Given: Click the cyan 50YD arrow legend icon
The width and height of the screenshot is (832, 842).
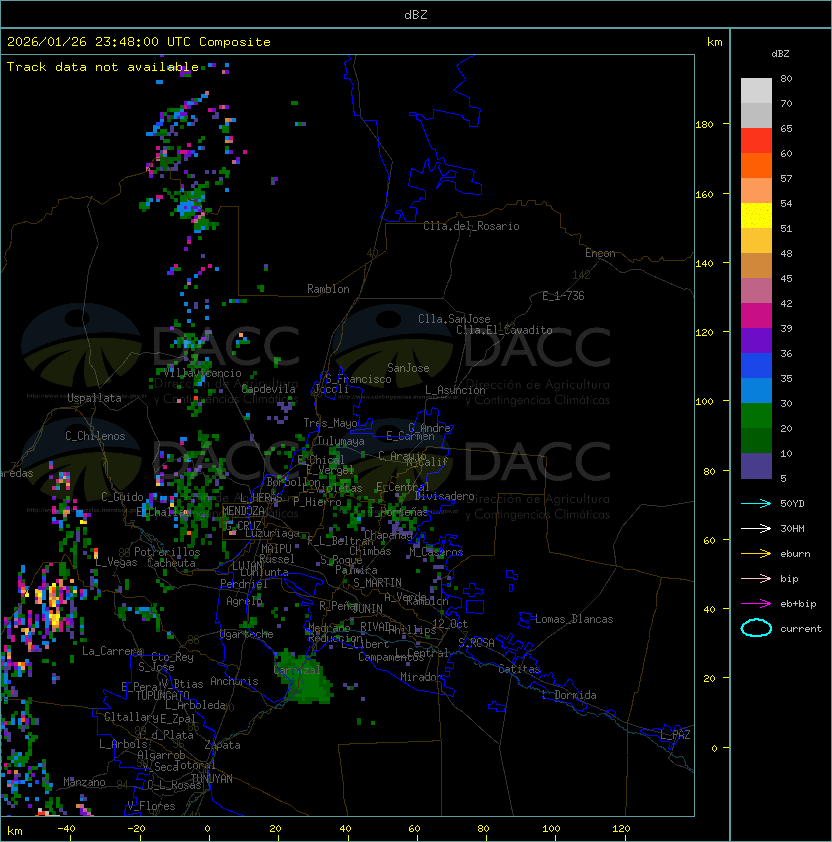Looking at the screenshot, I should click(756, 503).
